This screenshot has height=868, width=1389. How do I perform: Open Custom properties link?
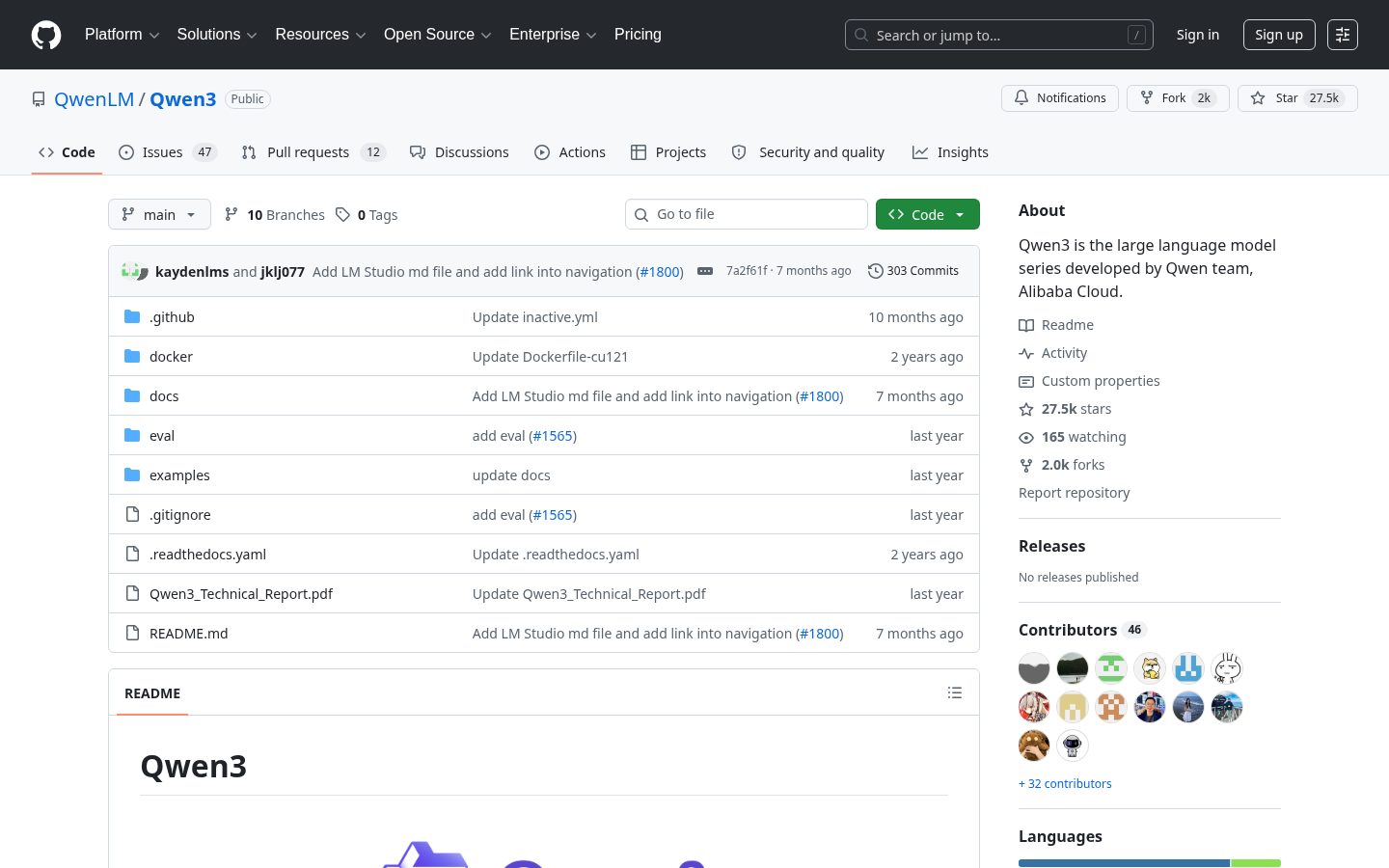click(1089, 381)
